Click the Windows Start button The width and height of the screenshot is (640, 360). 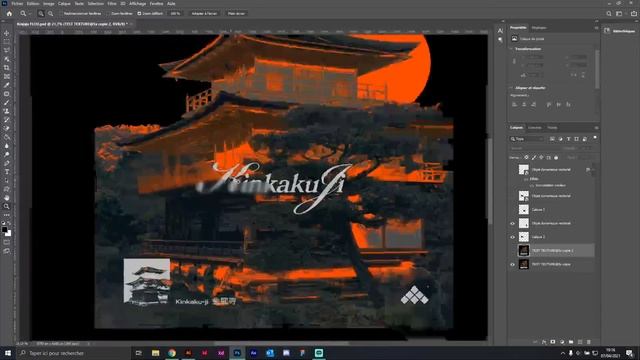pyautogui.click(x=7, y=353)
